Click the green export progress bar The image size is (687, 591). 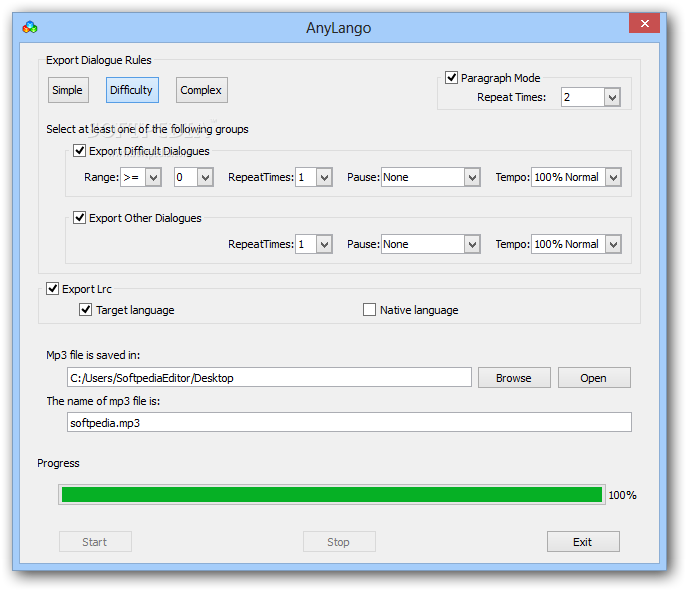click(332, 495)
